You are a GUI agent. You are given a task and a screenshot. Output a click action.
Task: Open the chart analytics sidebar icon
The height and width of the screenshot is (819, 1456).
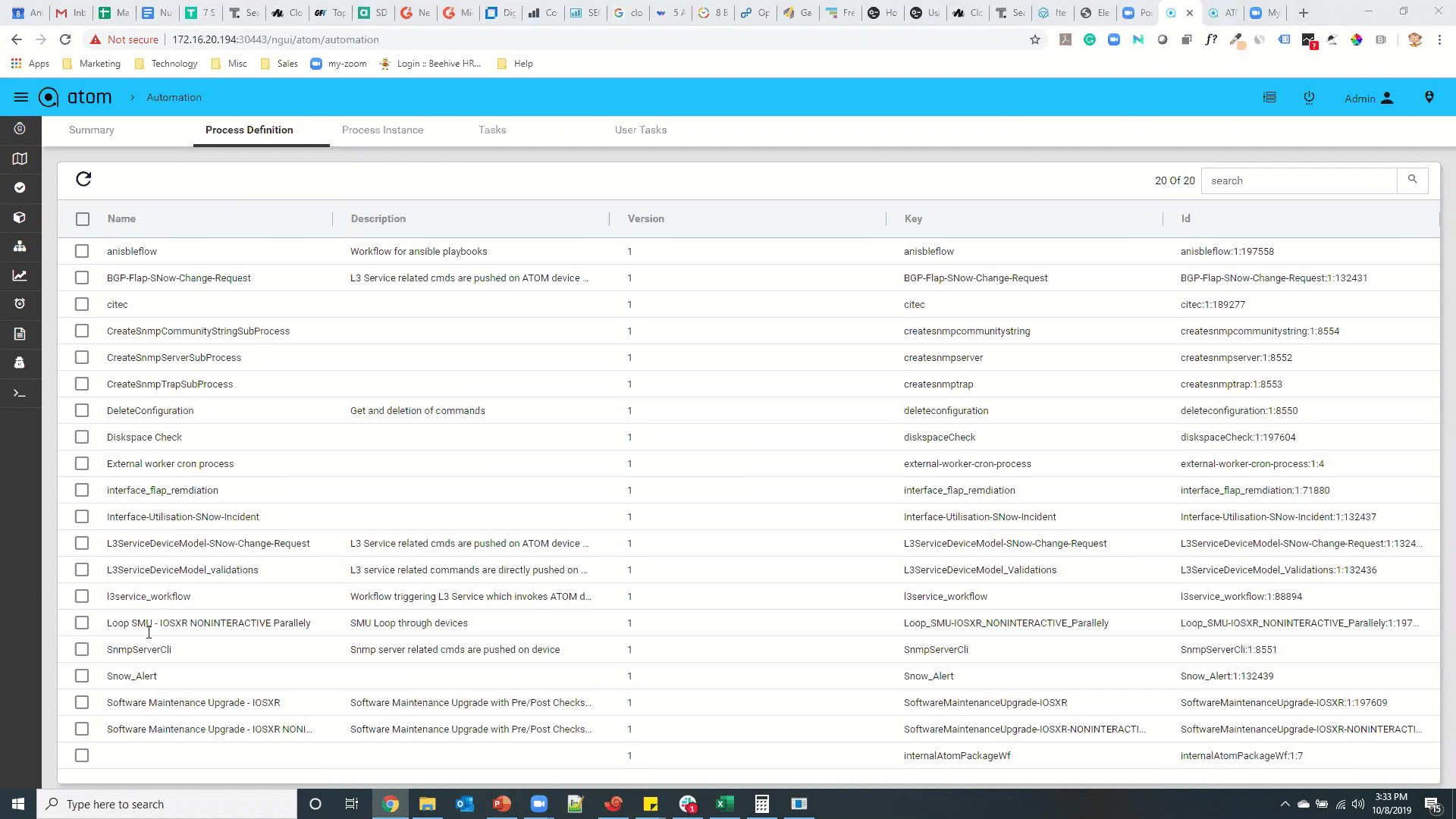point(20,275)
